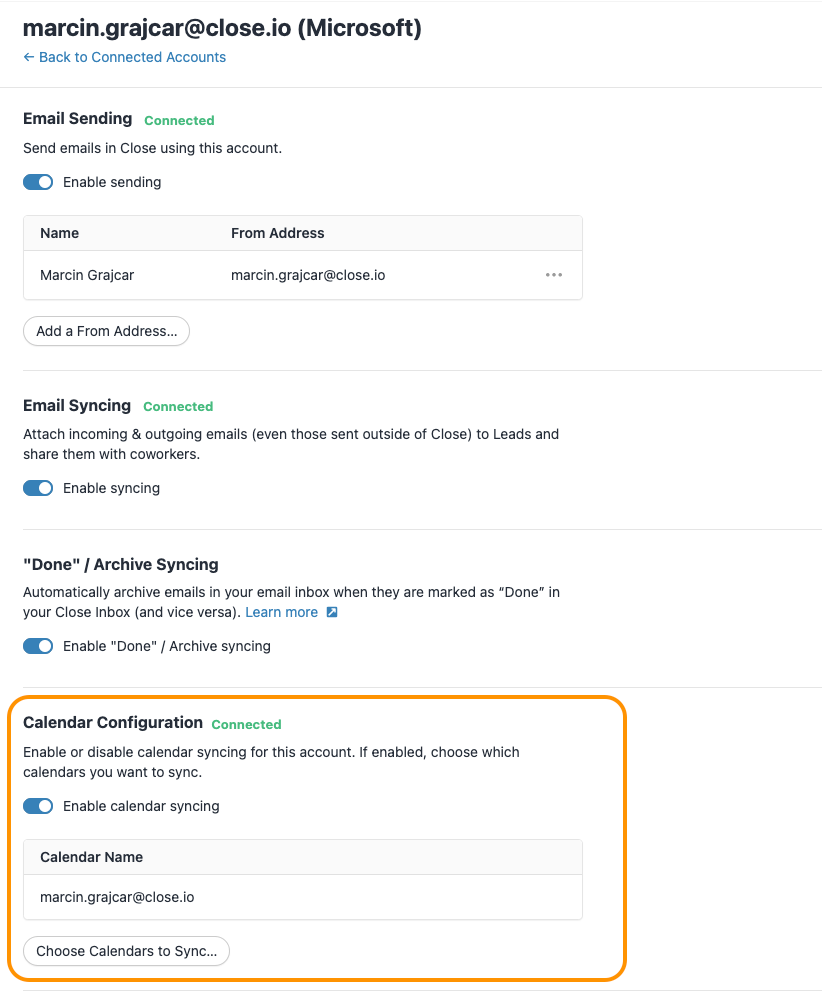Click the Marcin Grajcar name cell
The width and height of the screenshot is (822, 993).
(x=87, y=275)
